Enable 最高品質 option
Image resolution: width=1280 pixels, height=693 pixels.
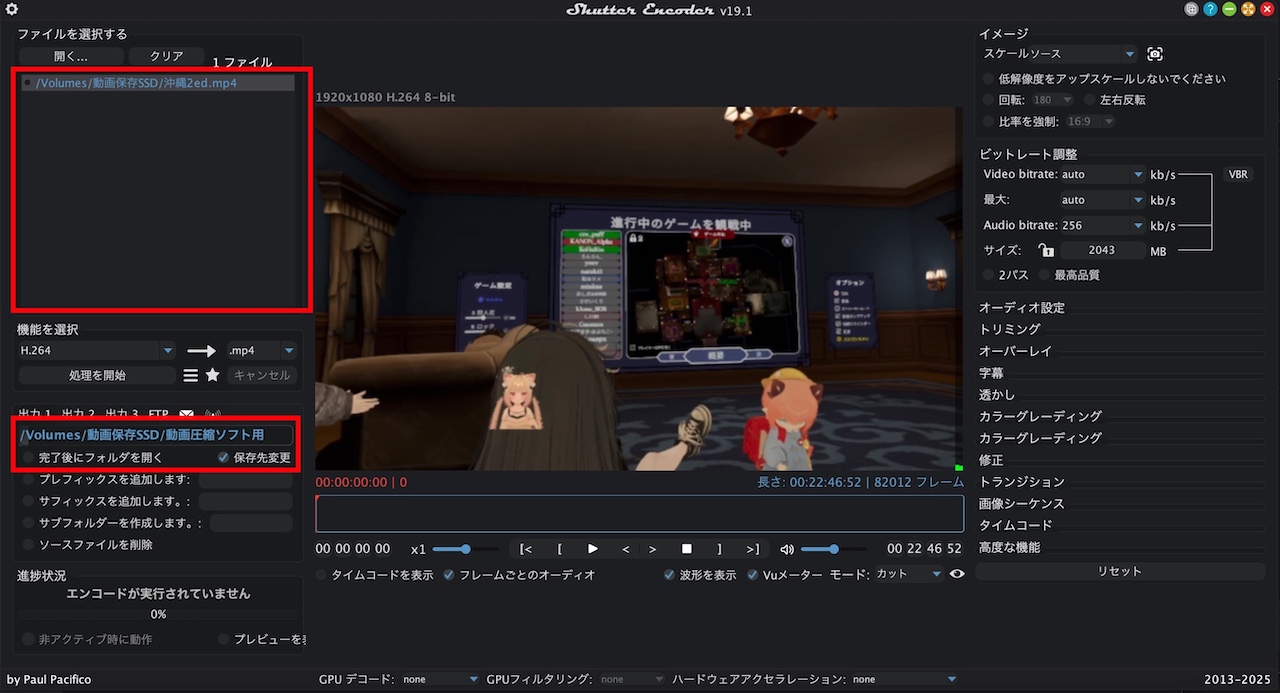pyautogui.click(x=1046, y=275)
